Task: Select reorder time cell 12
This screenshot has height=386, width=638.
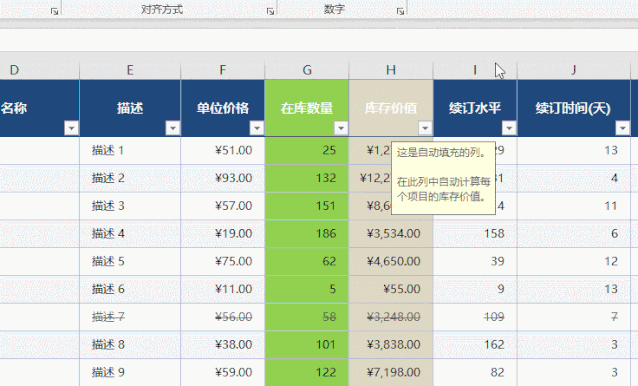Action: [574, 261]
